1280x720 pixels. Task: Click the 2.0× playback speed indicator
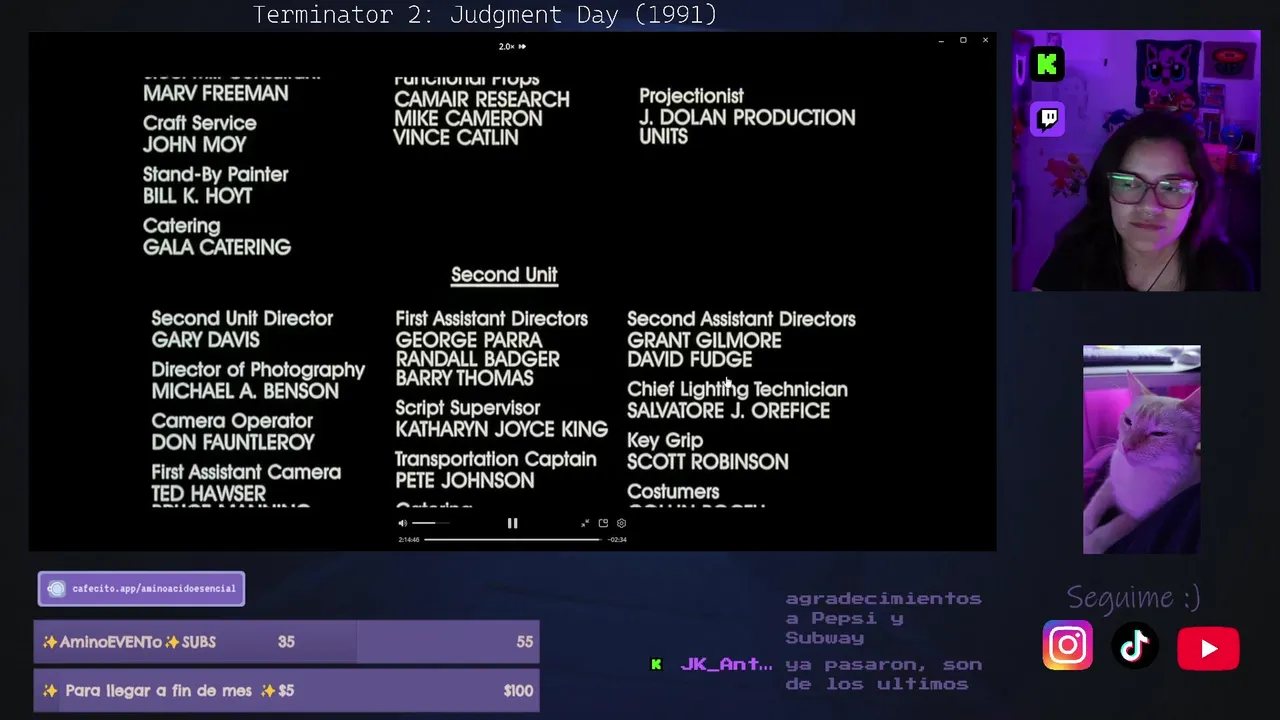pos(512,46)
